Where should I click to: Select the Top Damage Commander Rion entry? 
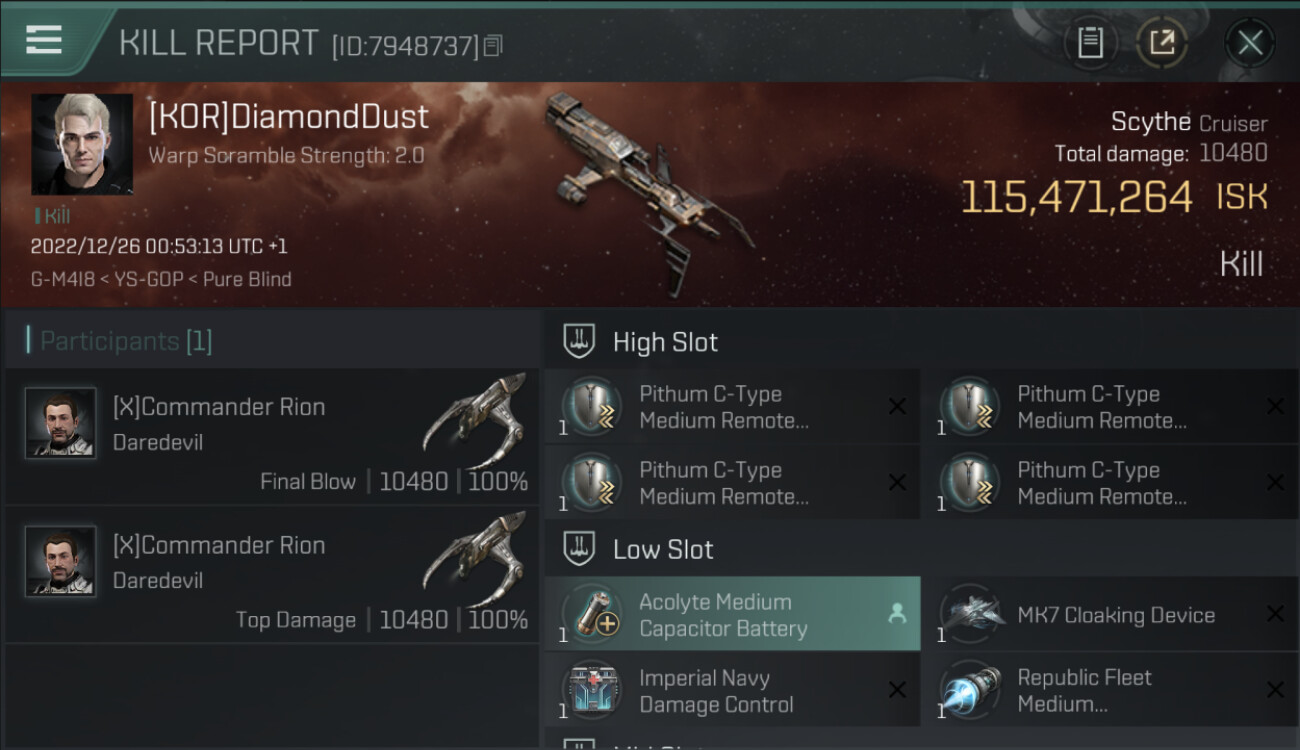click(272, 575)
